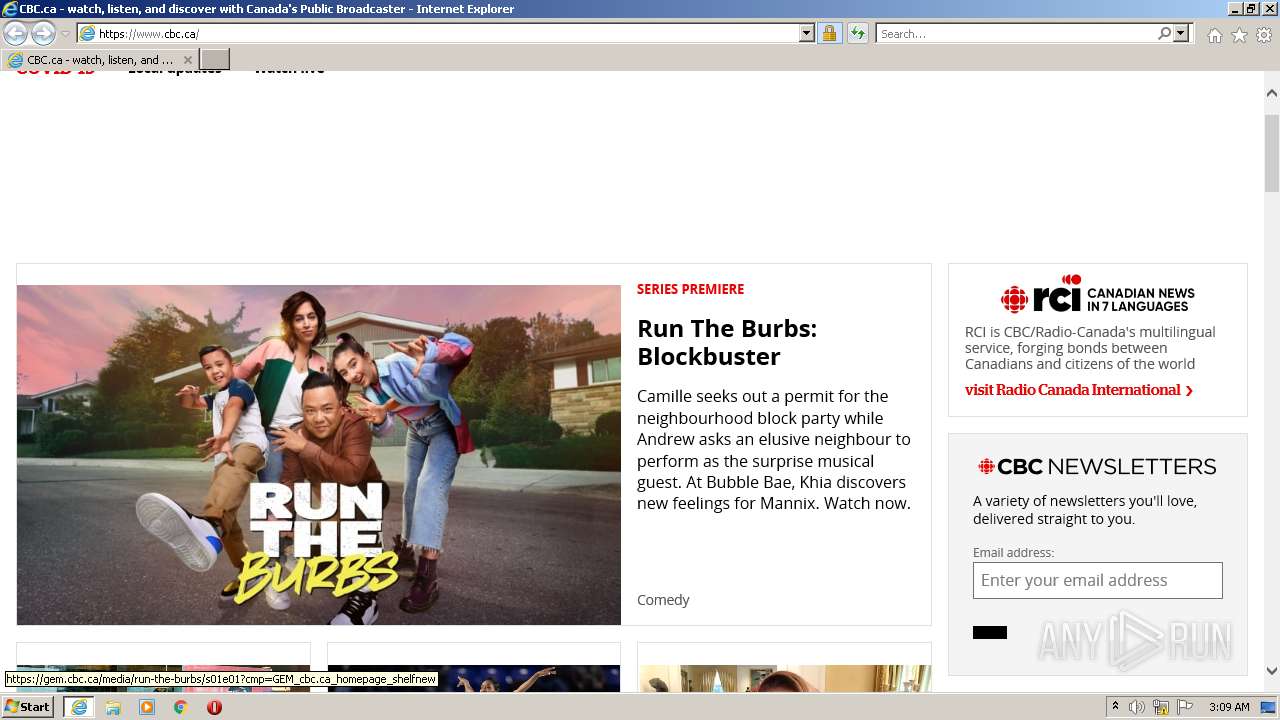Click the SERIES PREMIERE label

(690, 289)
